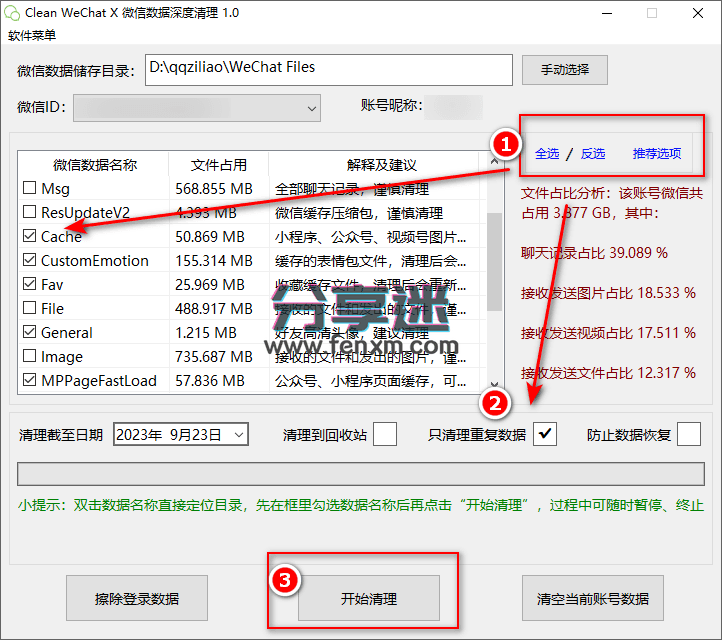Enable the Image row checkbox
722x640 pixels.
[x=29, y=356]
